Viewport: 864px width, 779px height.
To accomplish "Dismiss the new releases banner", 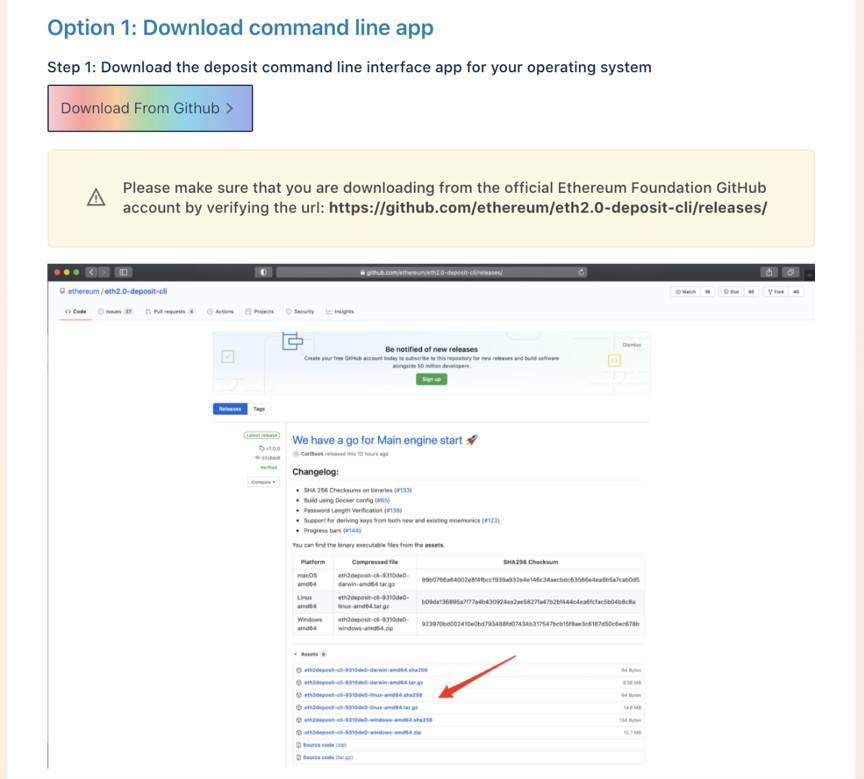I will click(x=631, y=345).
